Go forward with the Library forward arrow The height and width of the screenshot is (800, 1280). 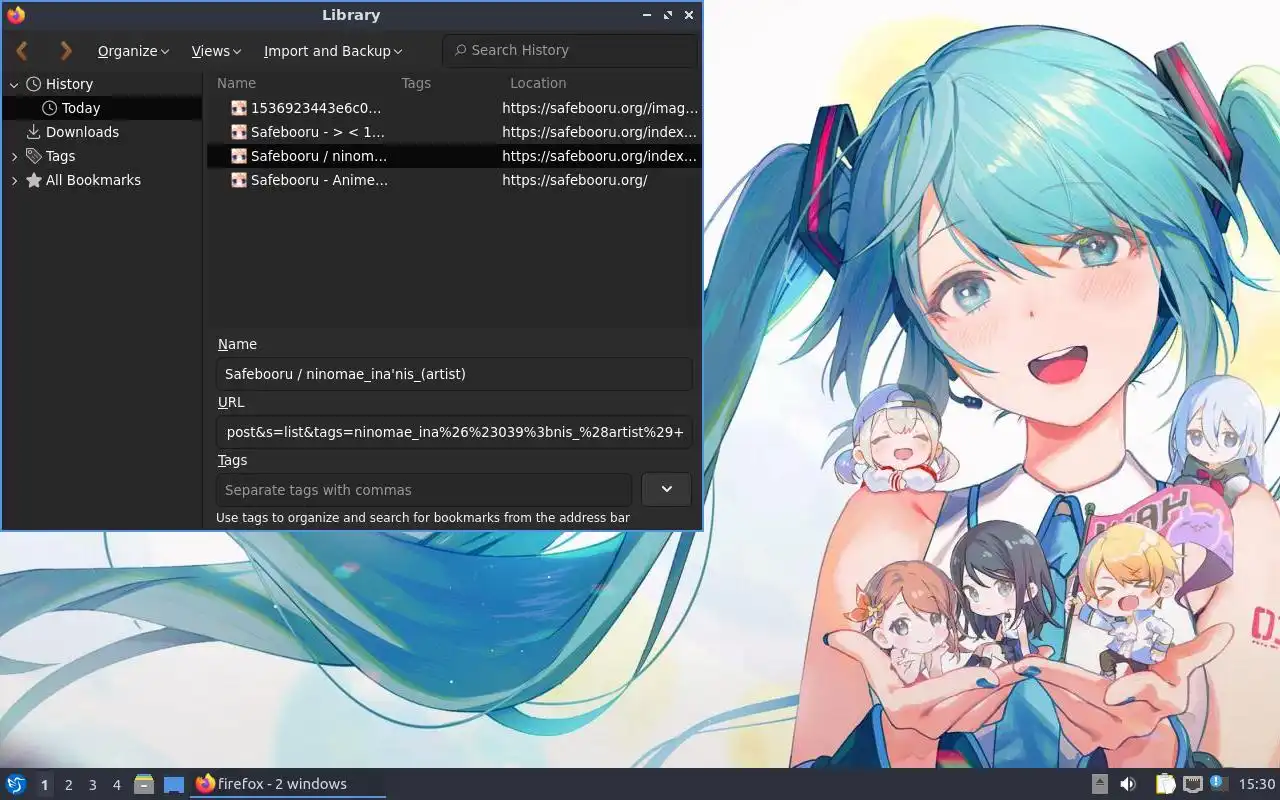coord(66,50)
